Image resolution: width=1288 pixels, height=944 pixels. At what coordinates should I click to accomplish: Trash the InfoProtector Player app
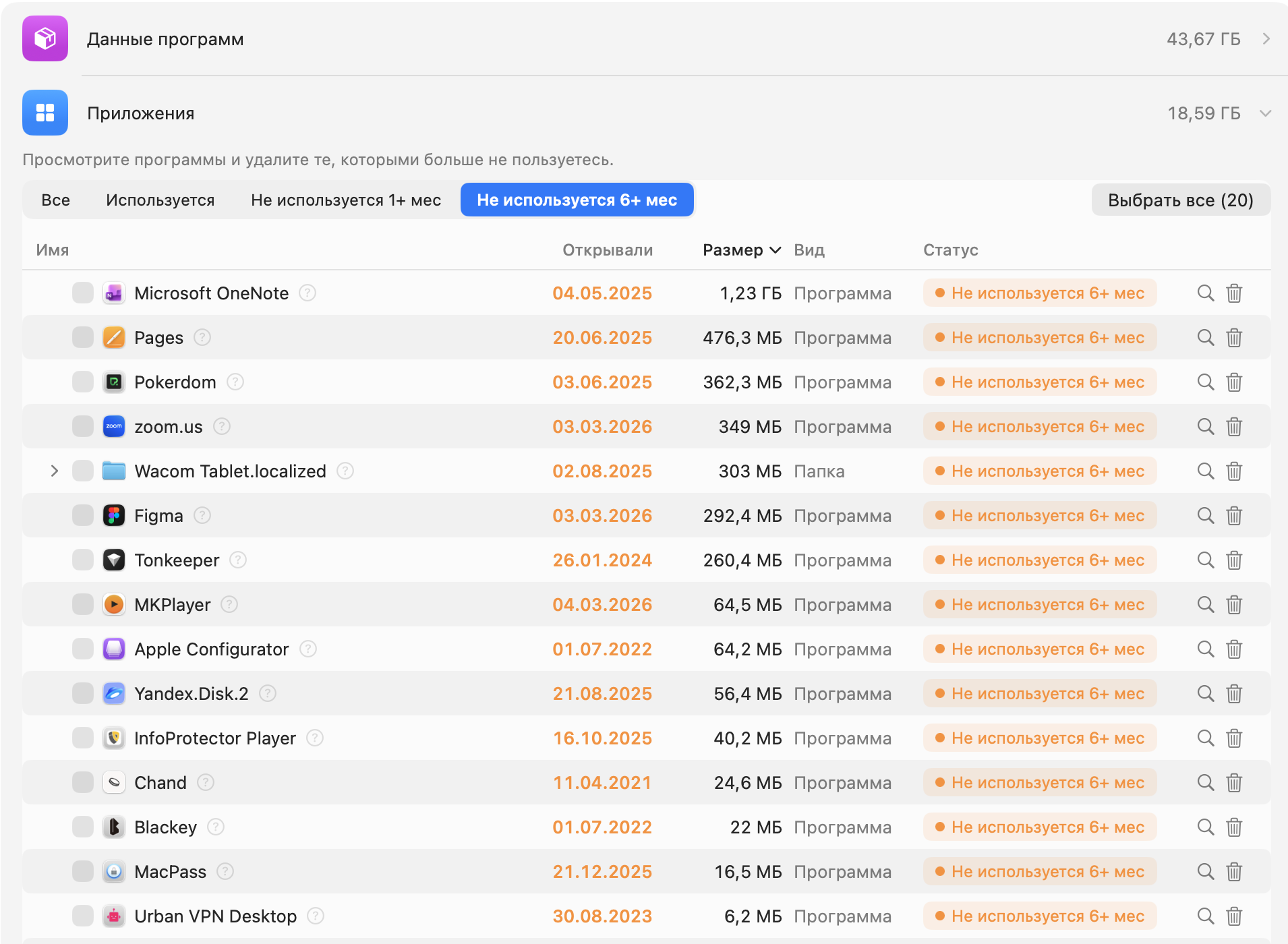[1234, 738]
